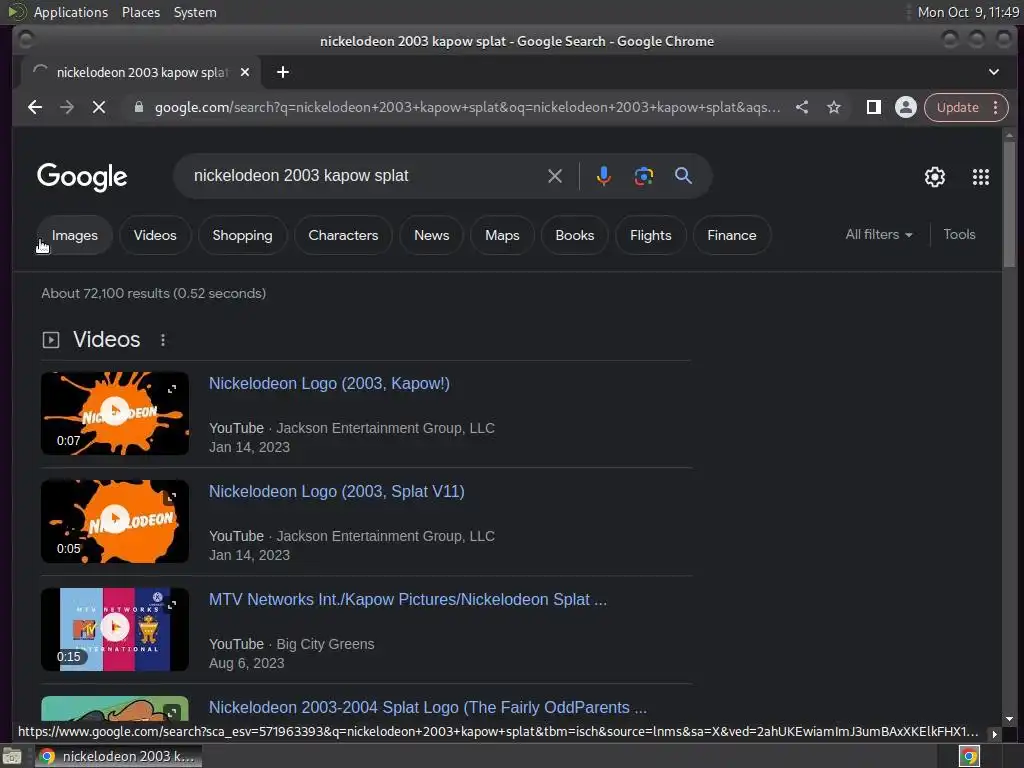1024x768 pixels.
Task: Select the Characters filter
Action: coord(343,236)
